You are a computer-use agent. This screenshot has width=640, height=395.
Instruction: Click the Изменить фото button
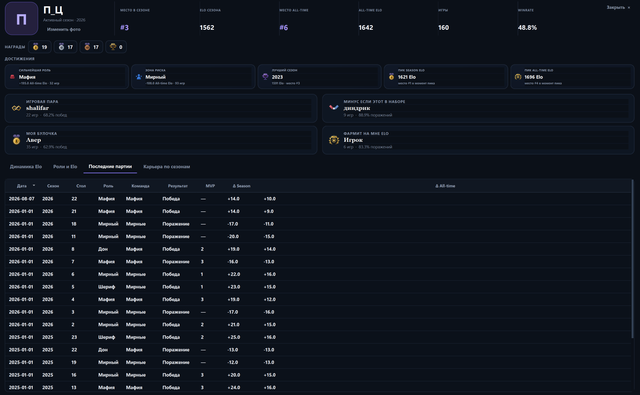(64, 29)
